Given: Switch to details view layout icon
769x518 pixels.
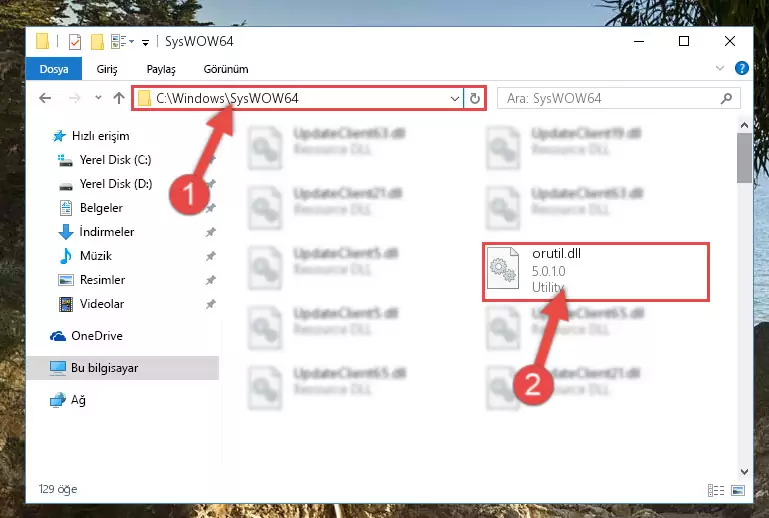Looking at the screenshot, I should pos(716,490).
